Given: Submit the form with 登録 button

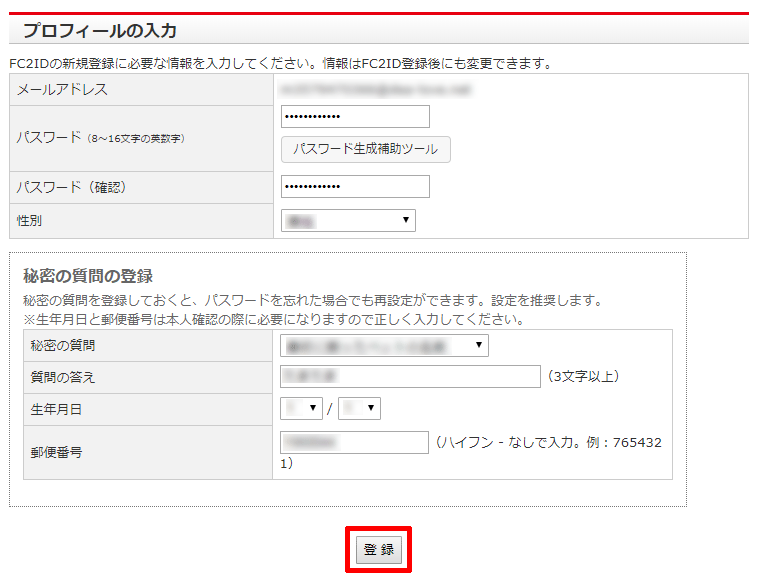Looking at the screenshot, I should pos(379,550).
